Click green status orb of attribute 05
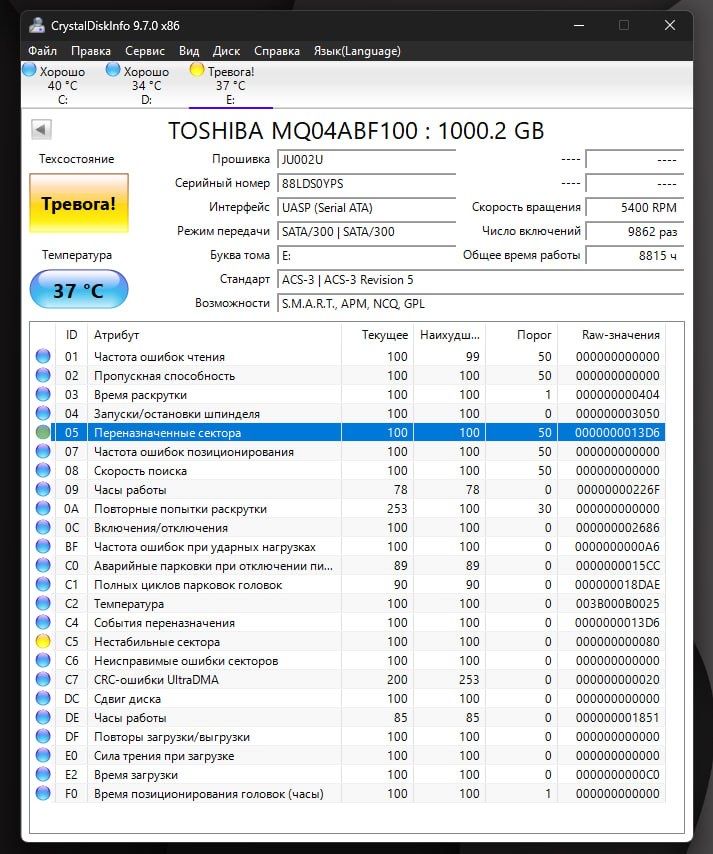Screen dimensions: 713x854 point(43,432)
